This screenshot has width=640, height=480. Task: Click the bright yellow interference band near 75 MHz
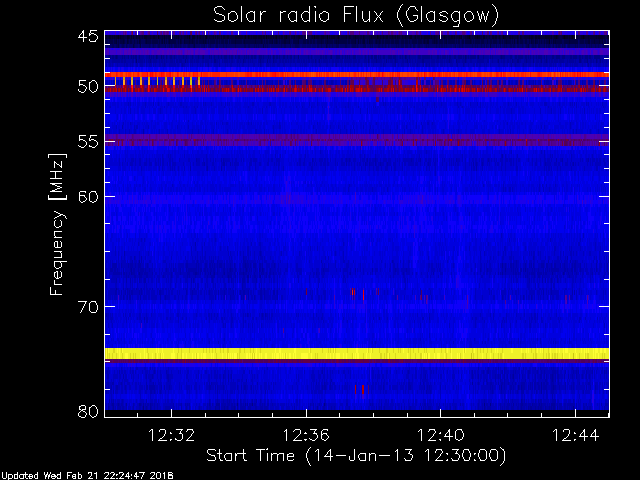point(357,353)
